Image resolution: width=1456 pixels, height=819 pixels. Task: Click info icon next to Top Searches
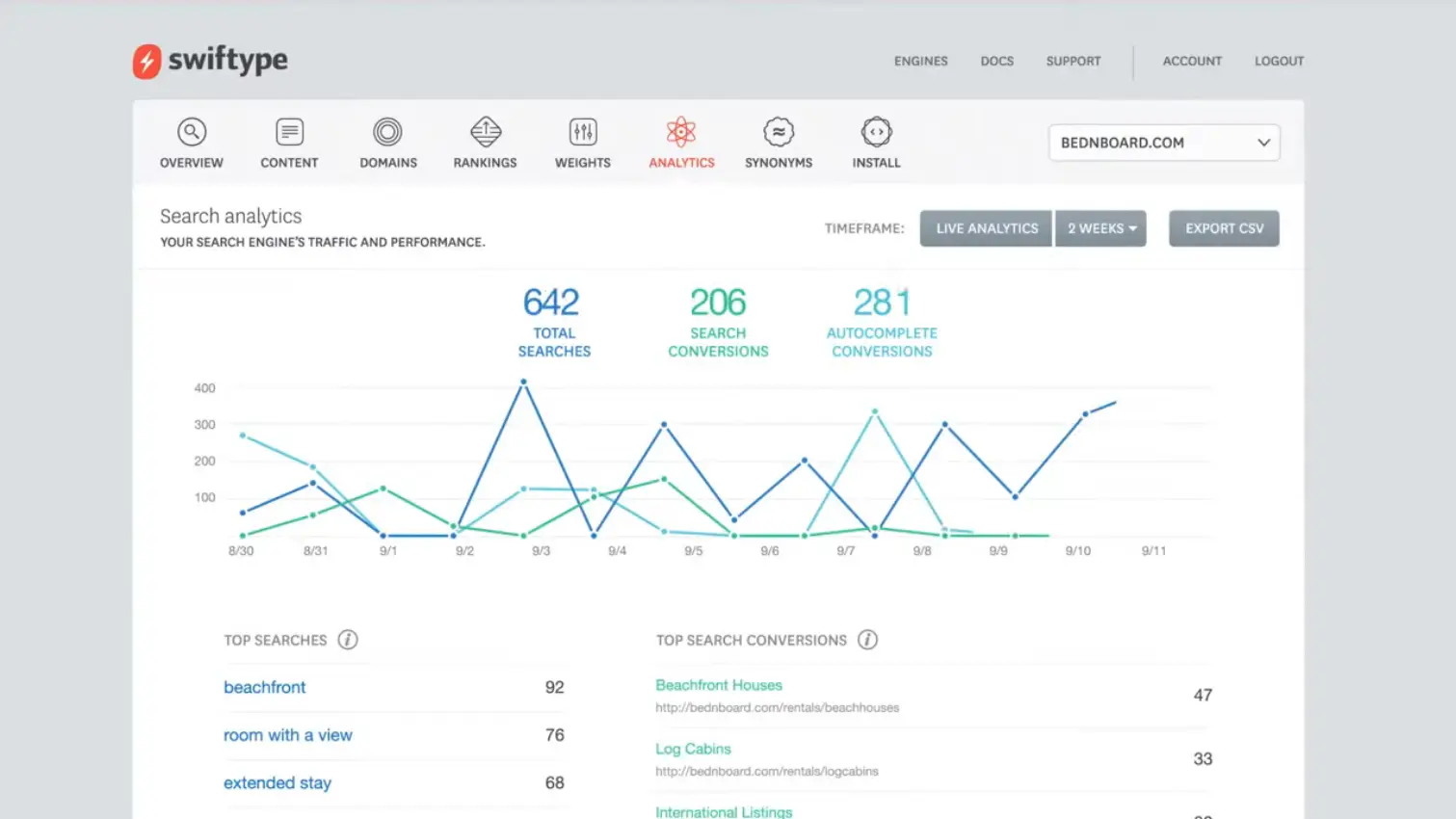pos(348,640)
